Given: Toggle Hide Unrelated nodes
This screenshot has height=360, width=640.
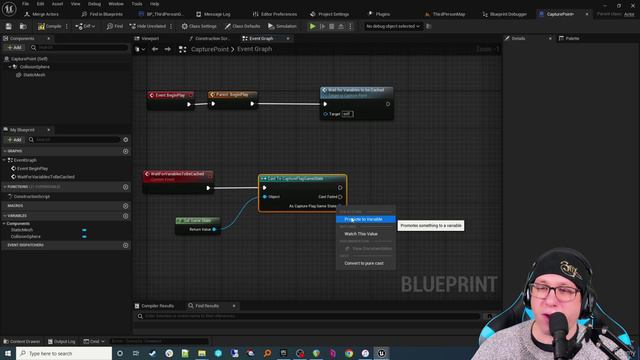Looking at the screenshot, I should pyautogui.click(x=147, y=26).
